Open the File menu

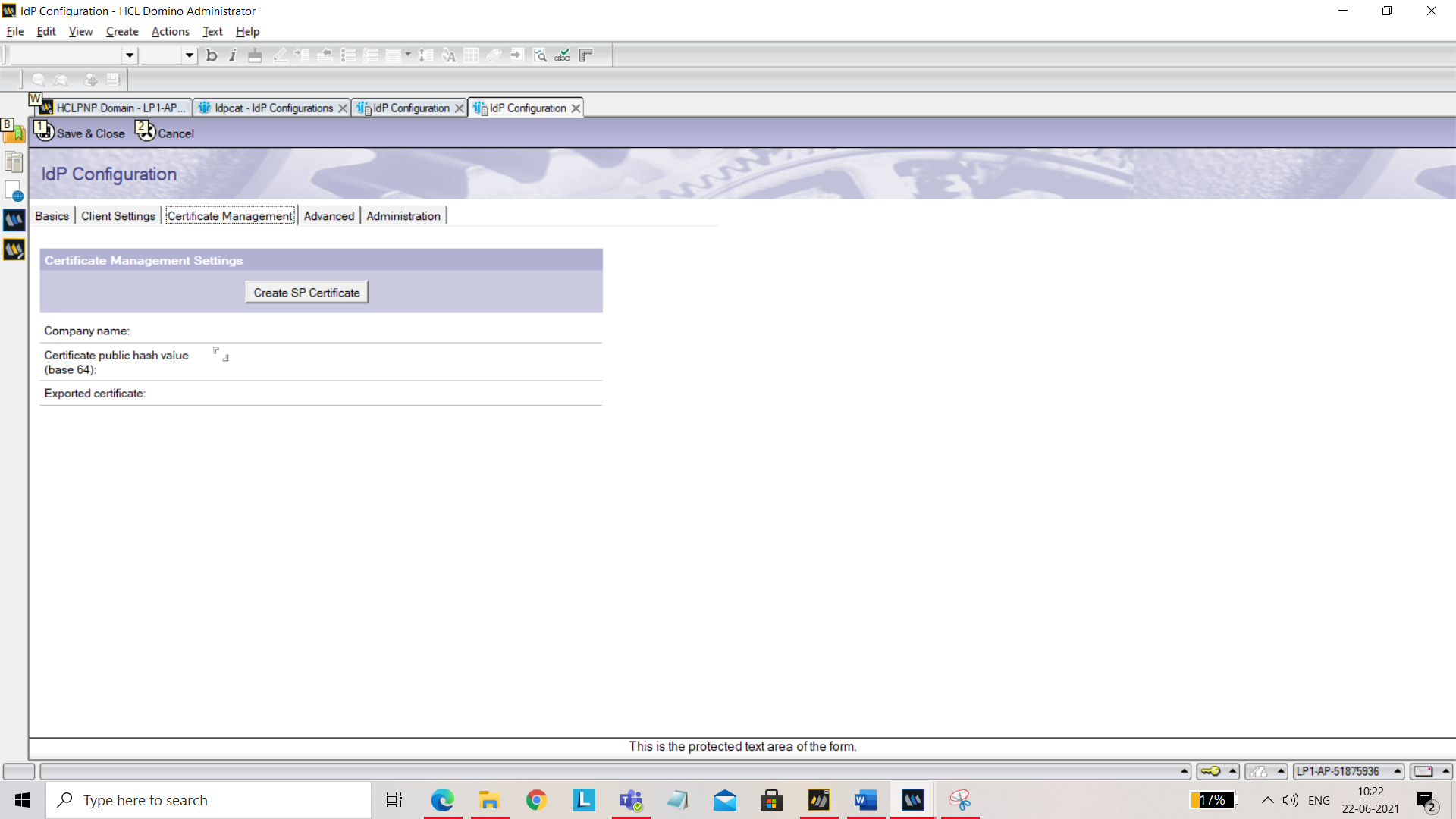[x=15, y=31]
